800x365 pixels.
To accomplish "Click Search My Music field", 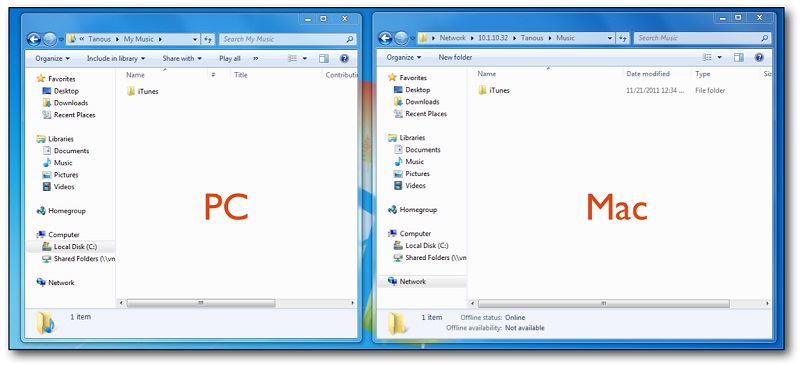I will click(x=287, y=39).
